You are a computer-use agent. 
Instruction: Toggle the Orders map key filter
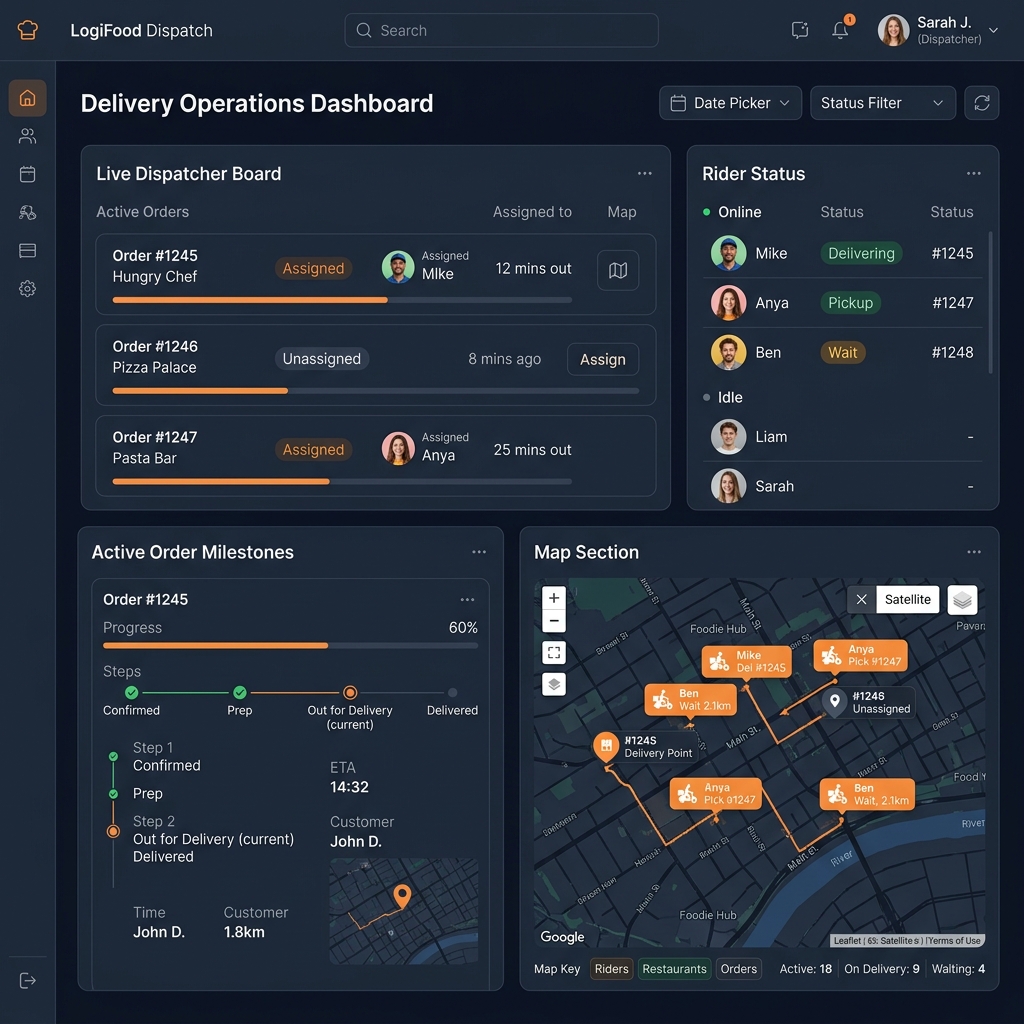tap(739, 968)
